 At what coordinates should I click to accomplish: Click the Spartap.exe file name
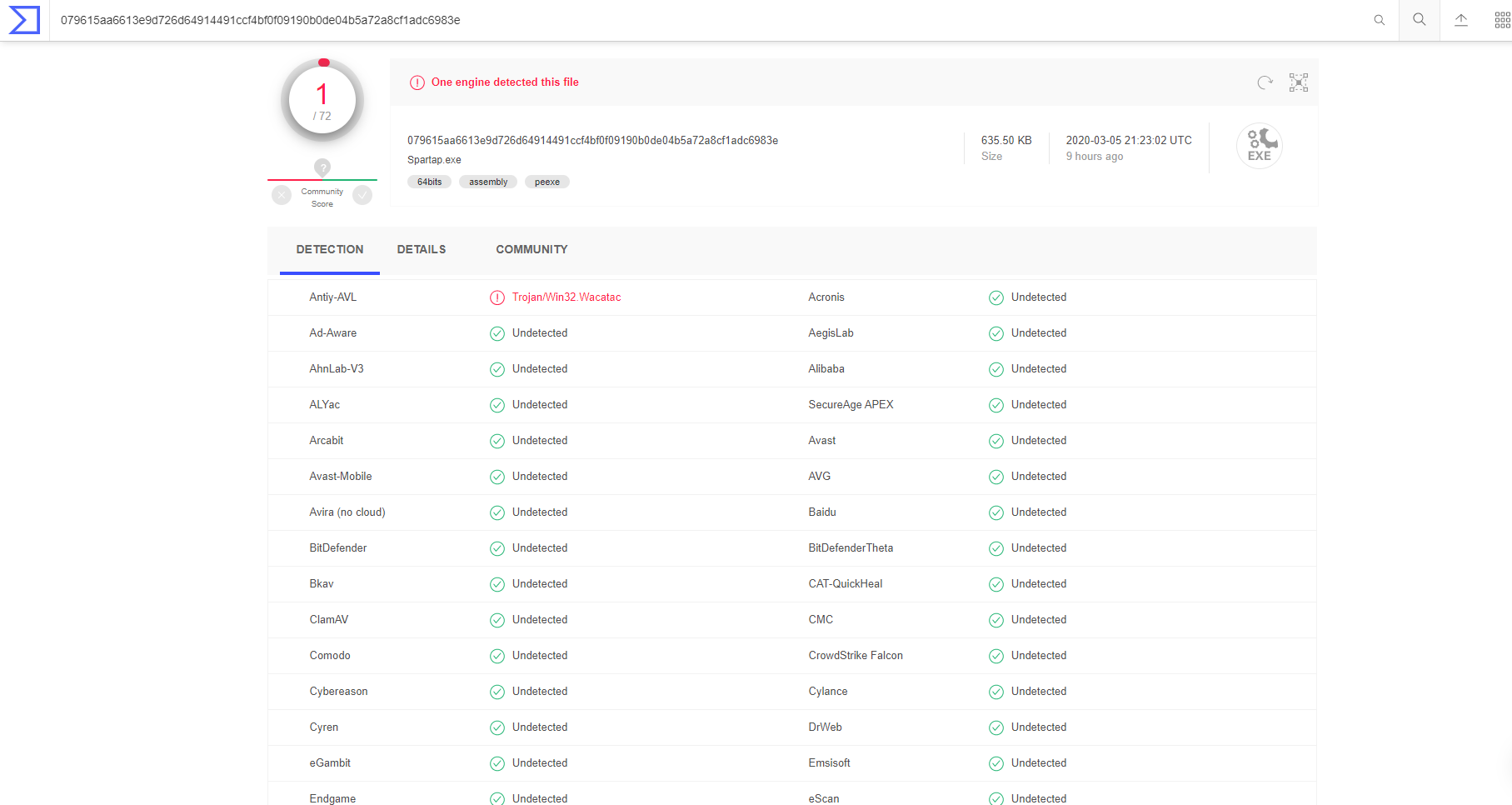click(x=434, y=160)
